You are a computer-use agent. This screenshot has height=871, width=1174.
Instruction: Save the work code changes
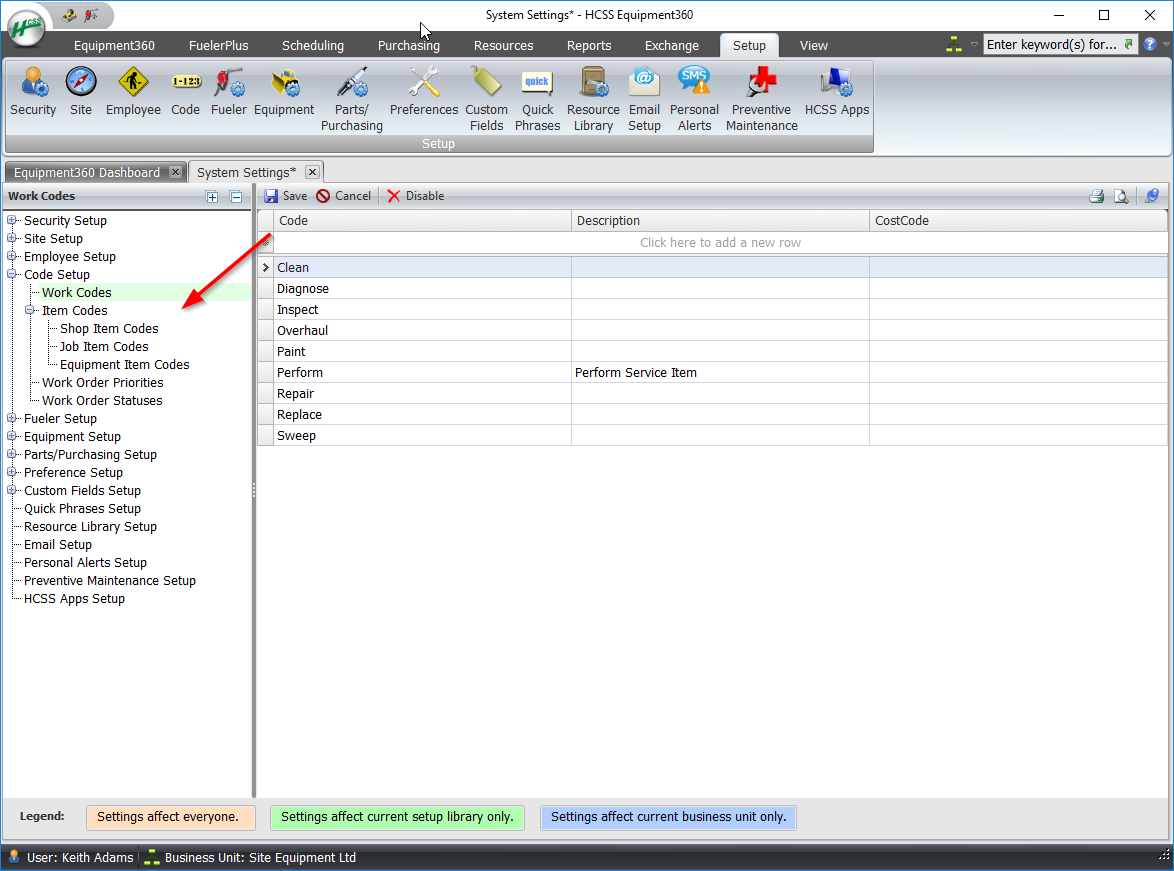tap(285, 196)
